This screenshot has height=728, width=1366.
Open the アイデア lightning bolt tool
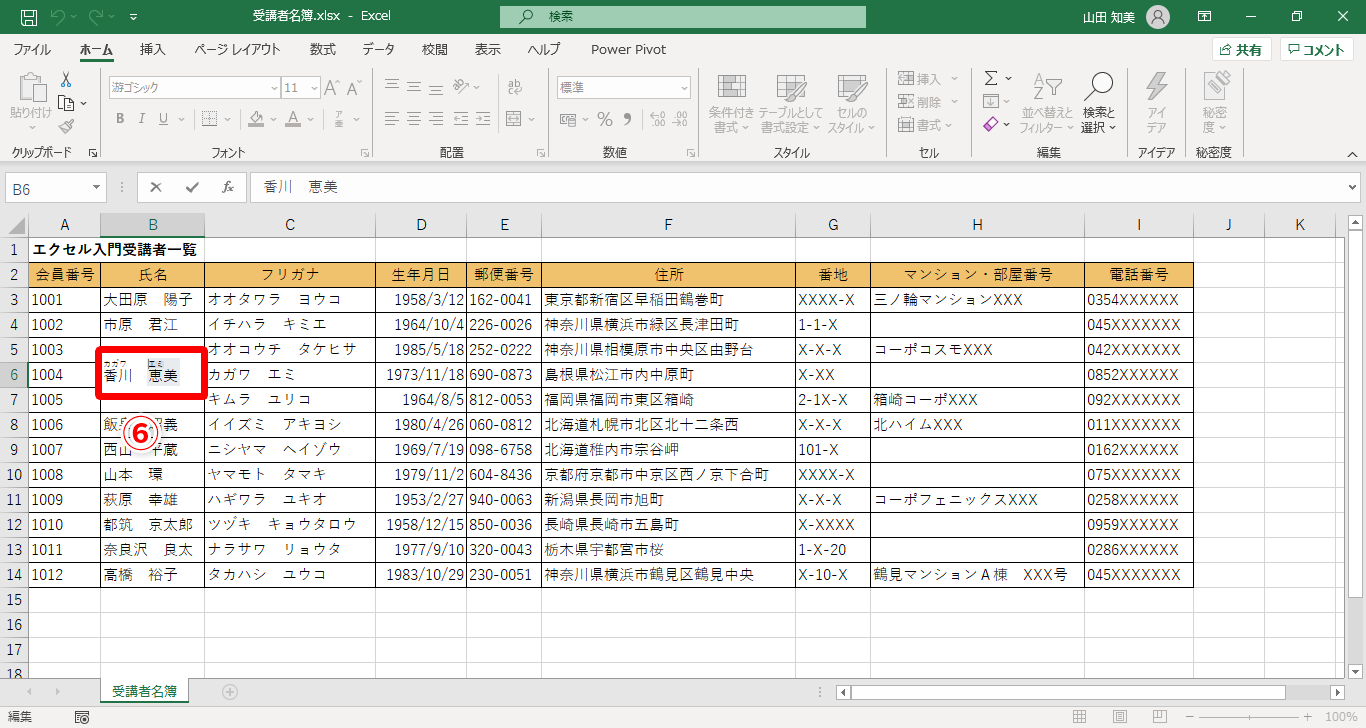pyautogui.click(x=1156, y=102)
